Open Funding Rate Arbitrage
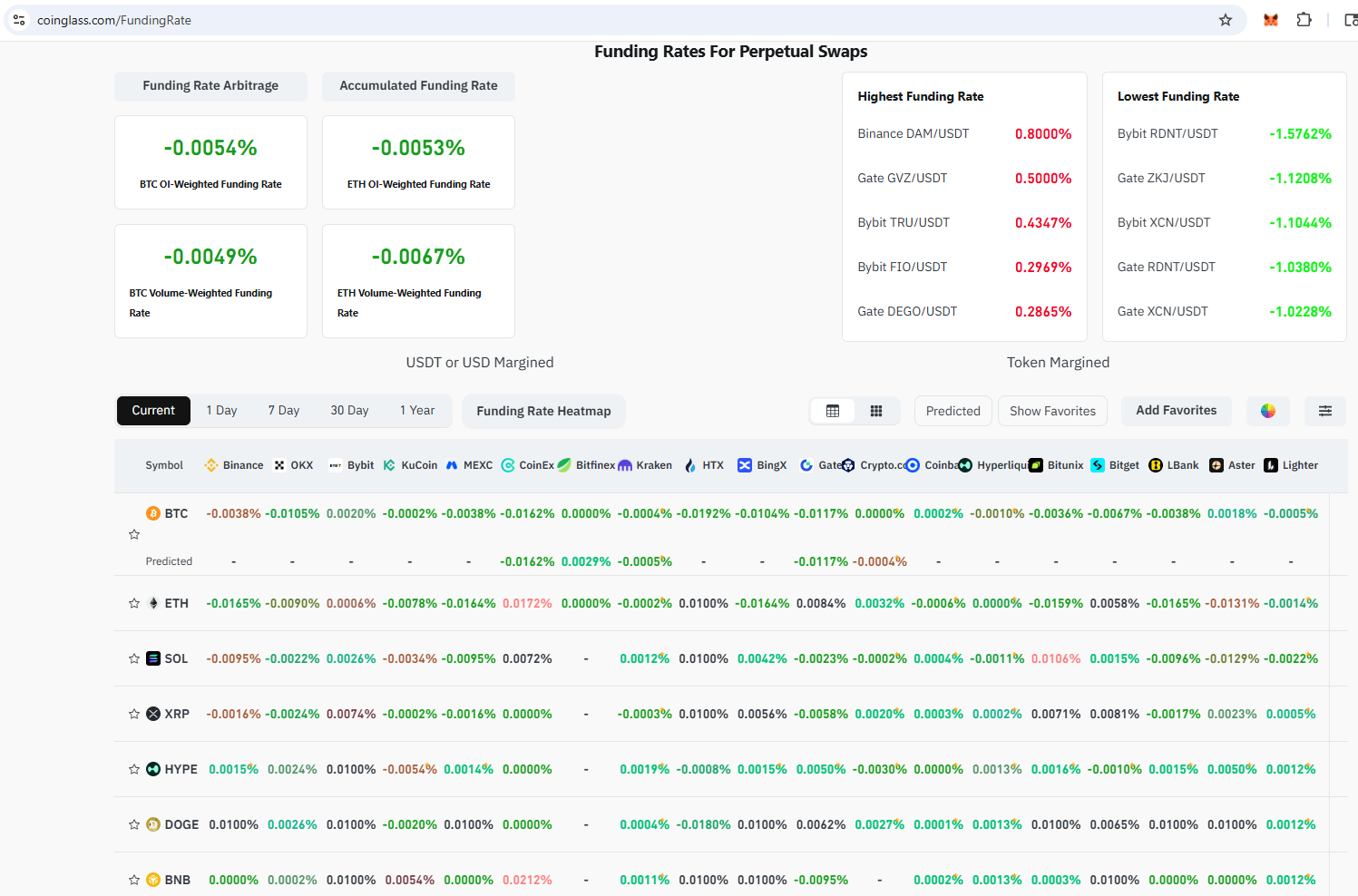This screenshot has width=1358, height=896. pyautogui.click(x=210, y=86)
